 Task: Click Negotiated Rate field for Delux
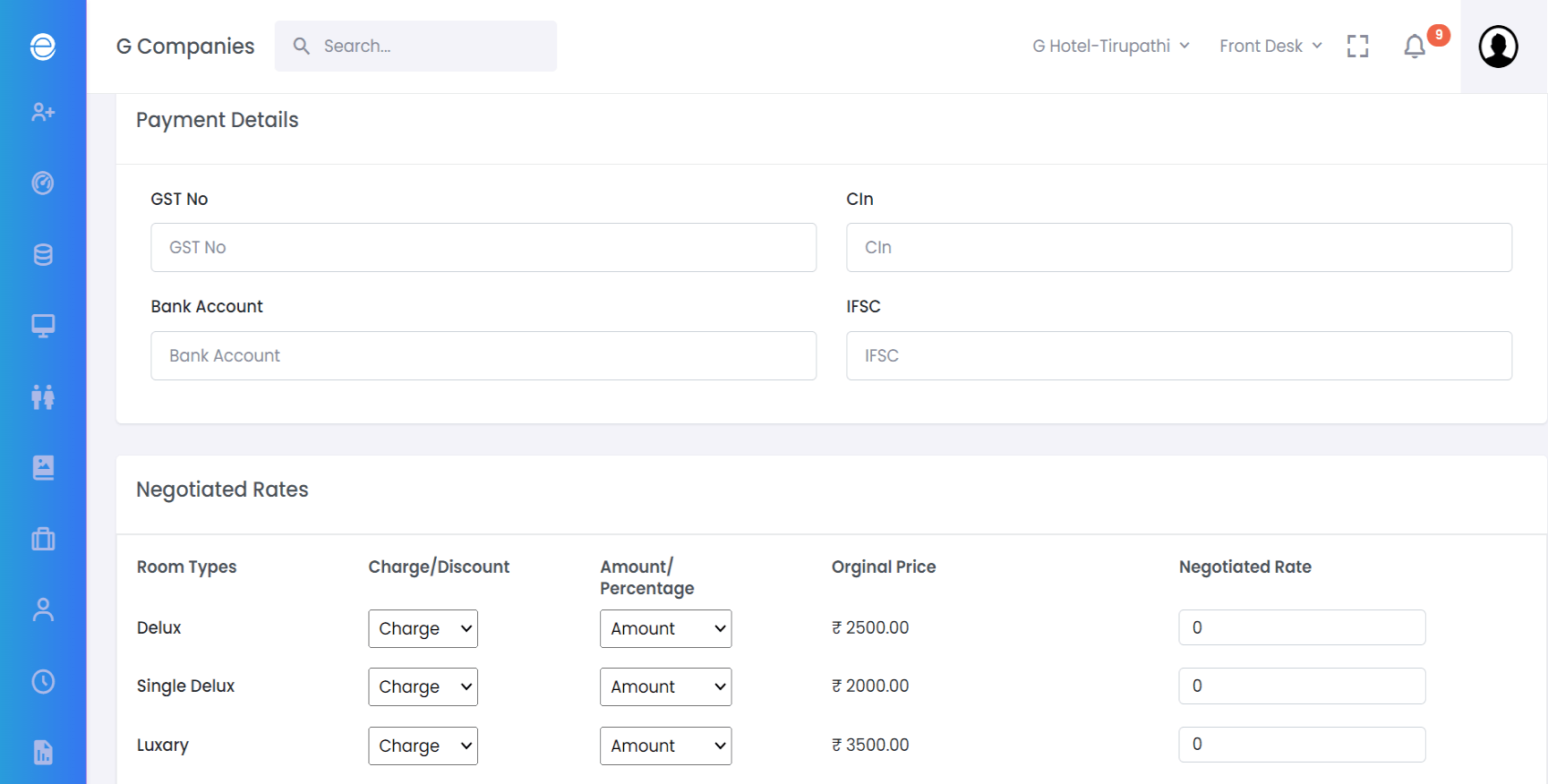(1302, 627)
